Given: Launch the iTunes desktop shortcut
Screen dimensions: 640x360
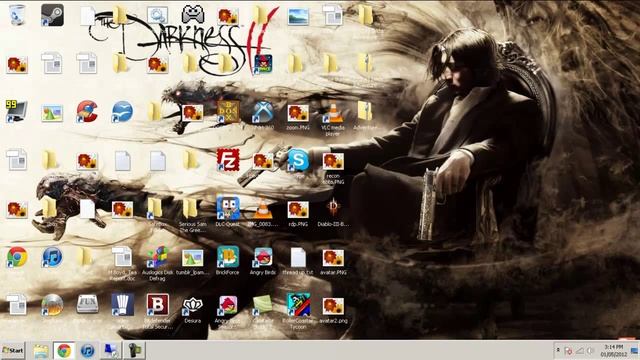Looking at the screenshot, I should (x=52, y=257).
